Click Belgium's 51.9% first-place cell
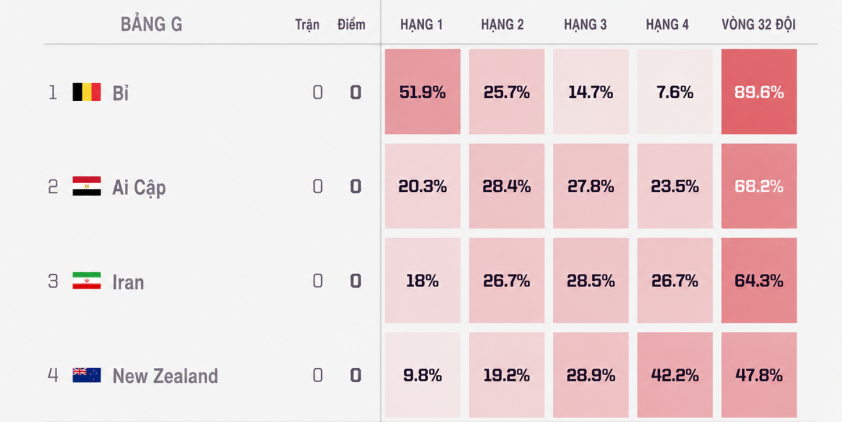Image resolution: width=842 pixels, height=422 pixels. point(423,92)
